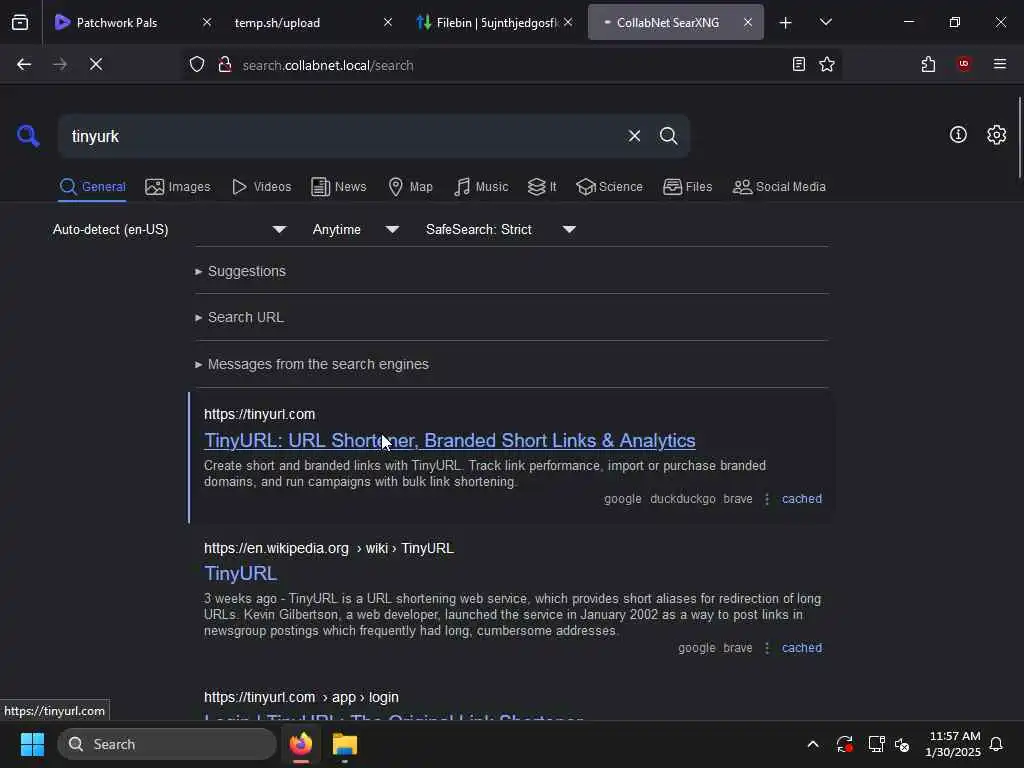Select the Map search category
The height and width of the screenshot is (768, 1024).
click(x=410, y=187)
